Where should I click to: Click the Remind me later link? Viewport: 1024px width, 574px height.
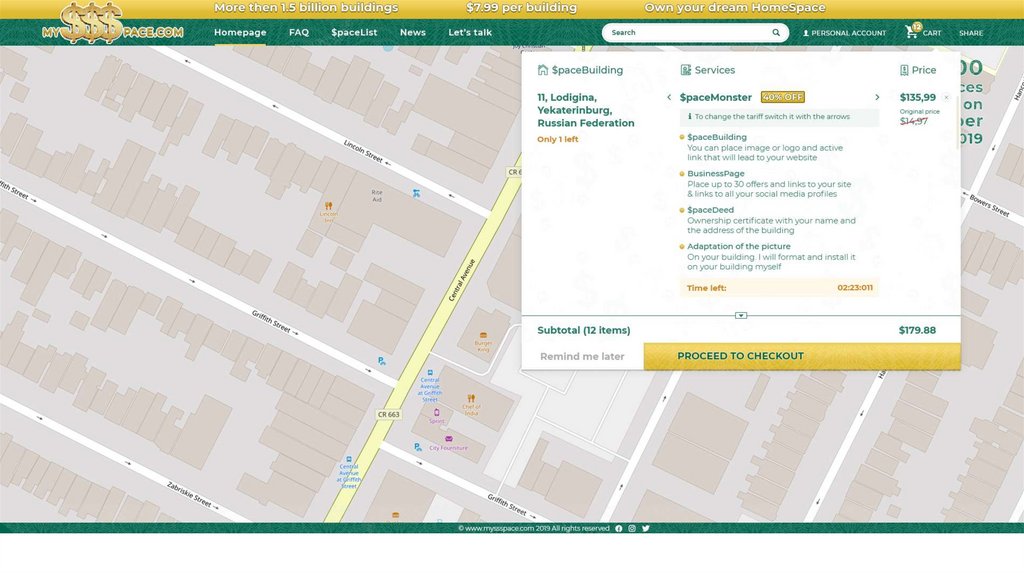[582, 356]
